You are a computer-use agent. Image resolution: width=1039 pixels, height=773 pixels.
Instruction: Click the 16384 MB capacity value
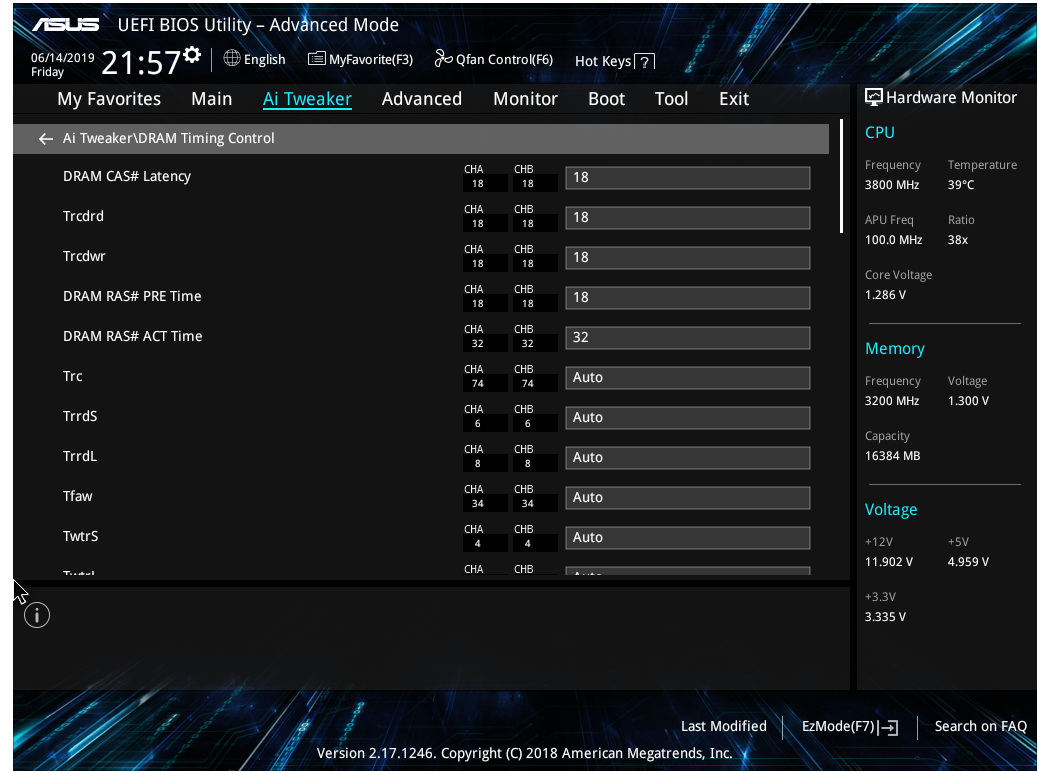tap(892, 456)
